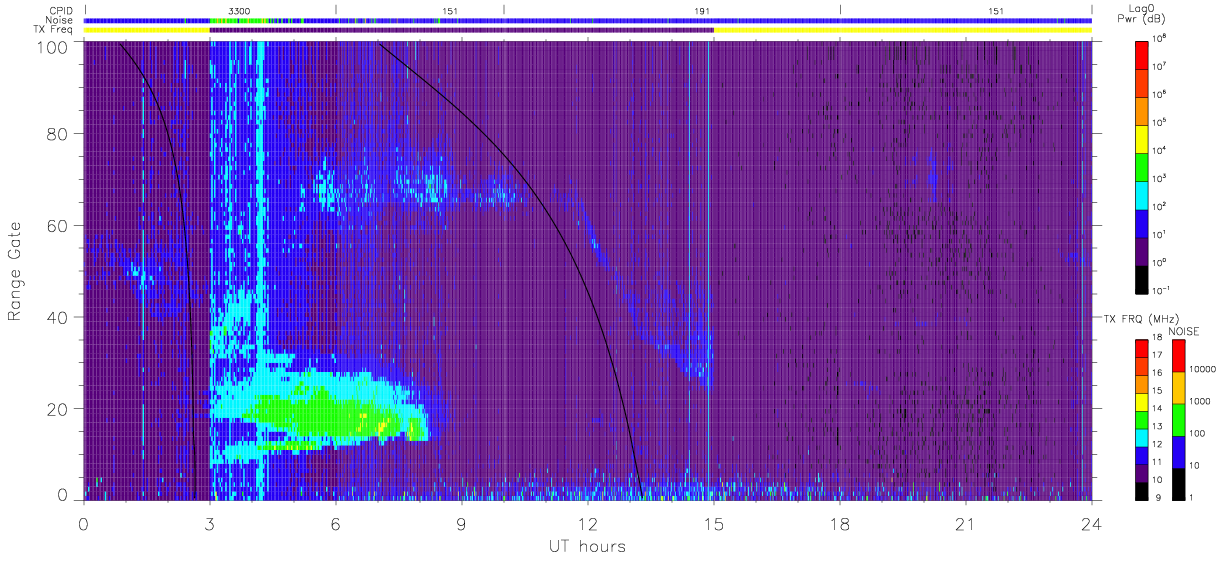1228x567 pixels.
Task: Click the 15 tick label on UT axis
Action: [x=714, y=524]
